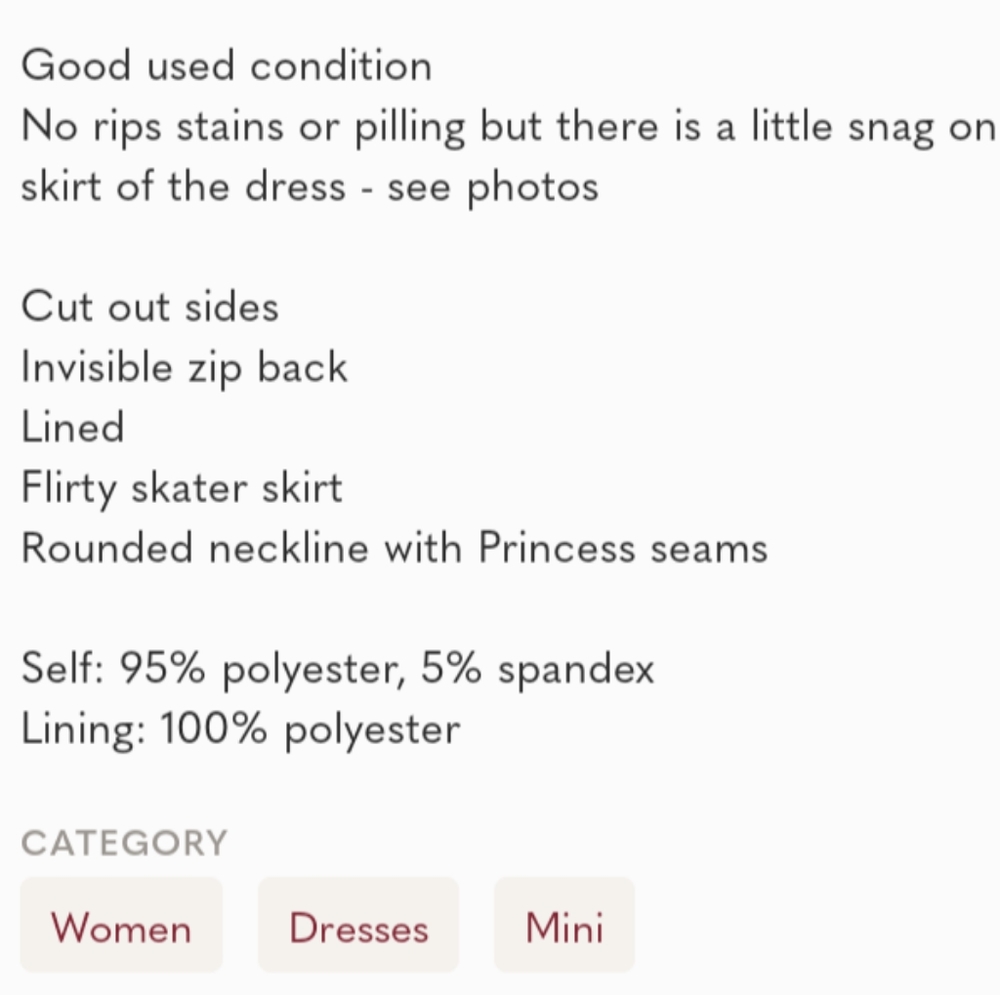This screenshot has height=995, width=1000.
Task: Click the '5% spandex' text
Action: (537, 668)
